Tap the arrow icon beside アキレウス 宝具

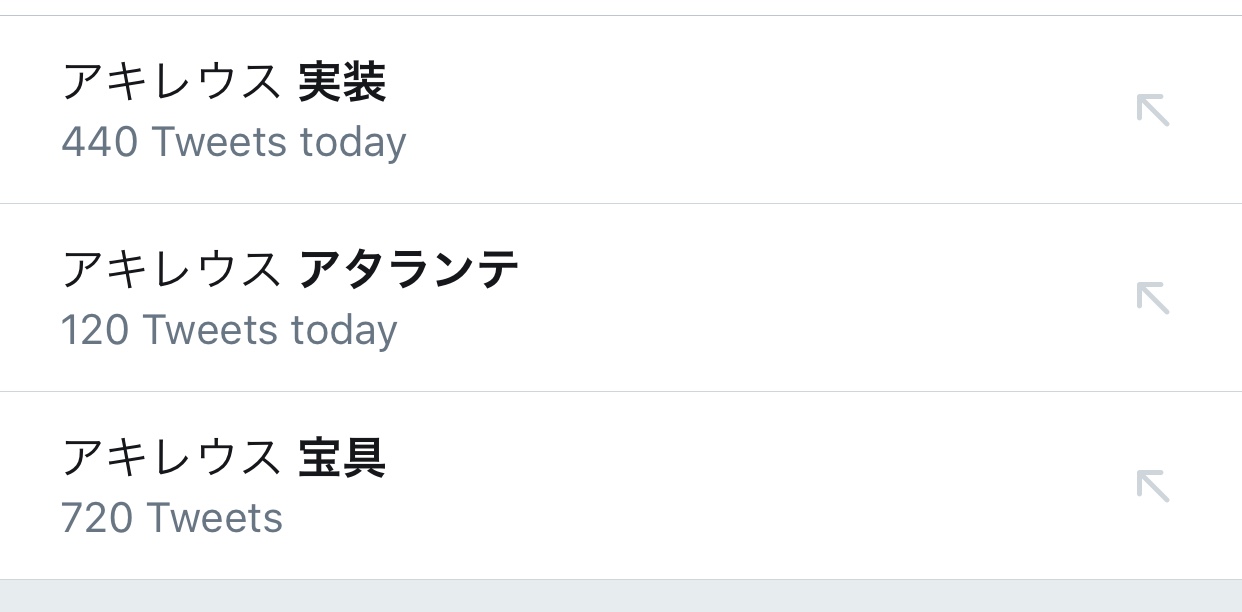coord(1153,486)
